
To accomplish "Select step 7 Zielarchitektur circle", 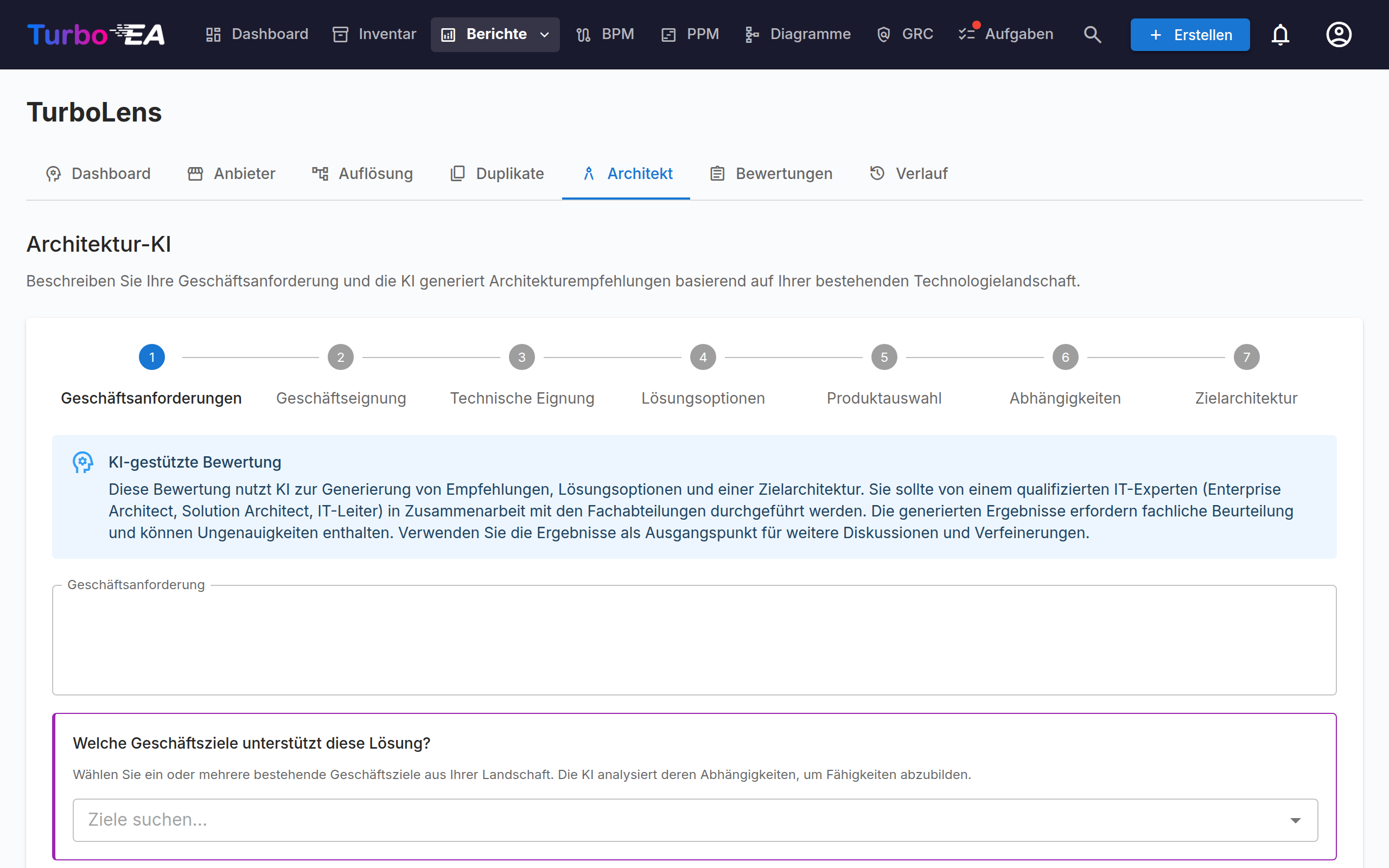I will (1246, 357).
